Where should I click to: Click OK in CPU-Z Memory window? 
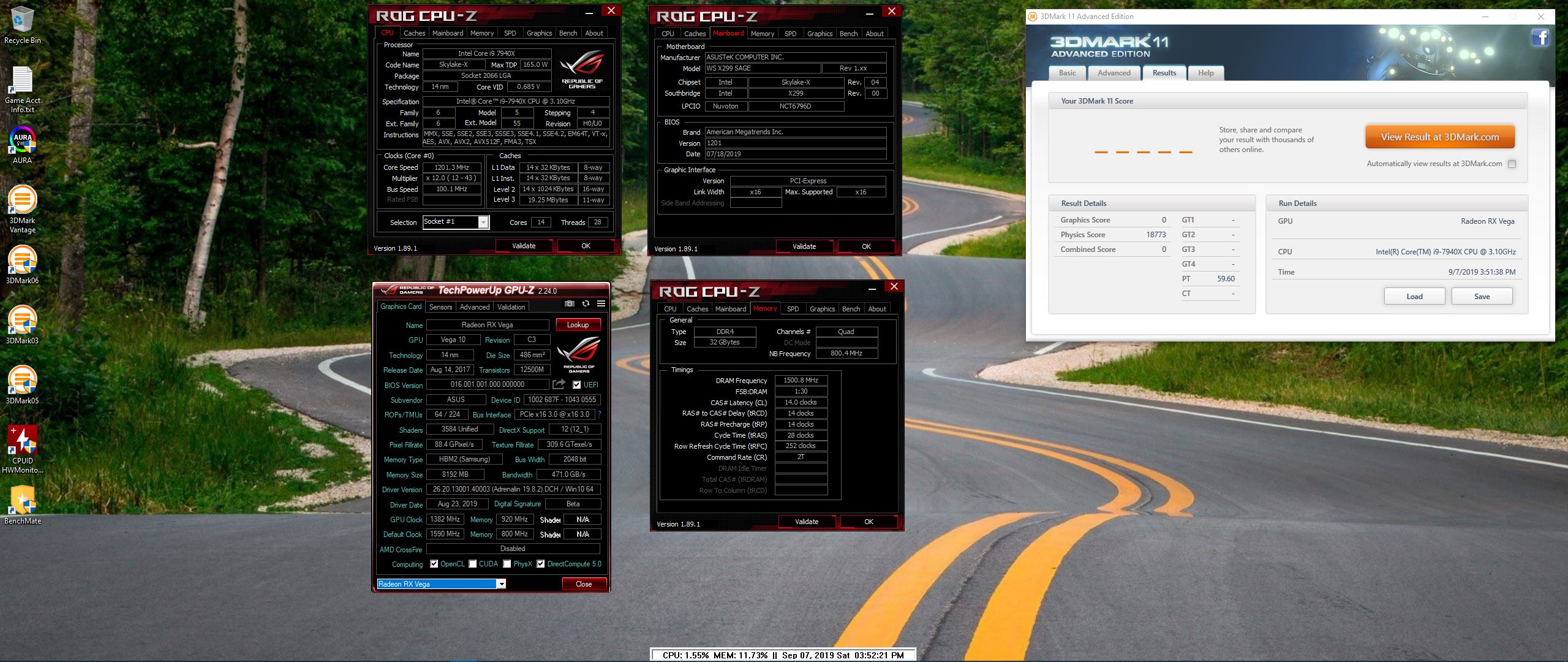pos(869,522)
